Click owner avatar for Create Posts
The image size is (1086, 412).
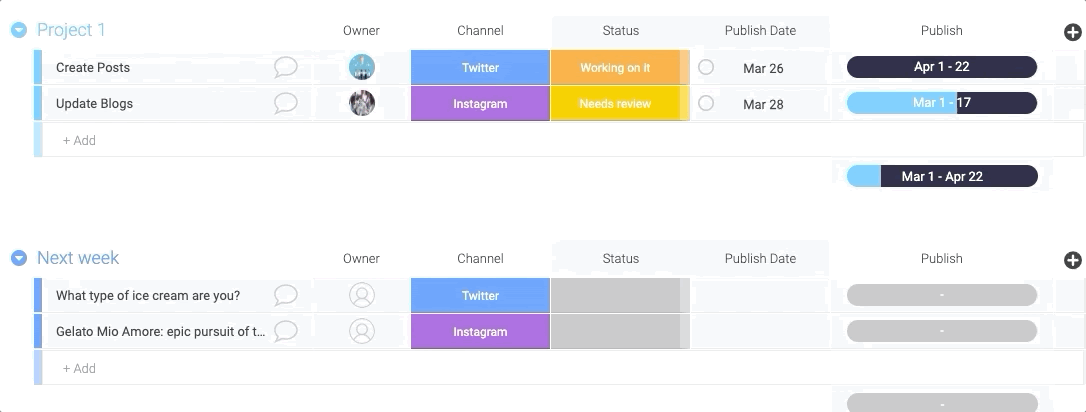[361, 67]
